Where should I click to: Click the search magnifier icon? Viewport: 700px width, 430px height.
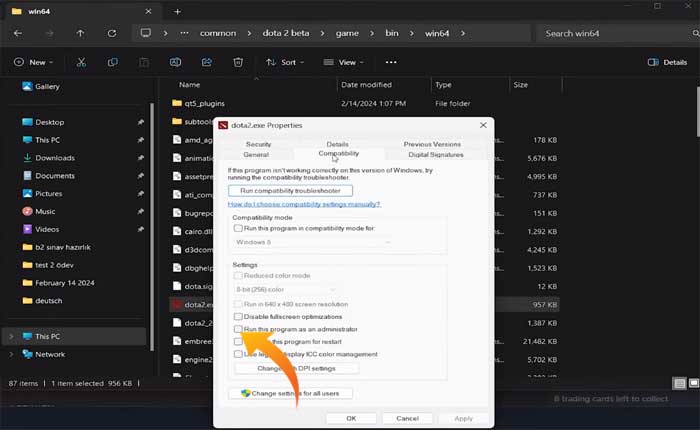coord(695,33)
